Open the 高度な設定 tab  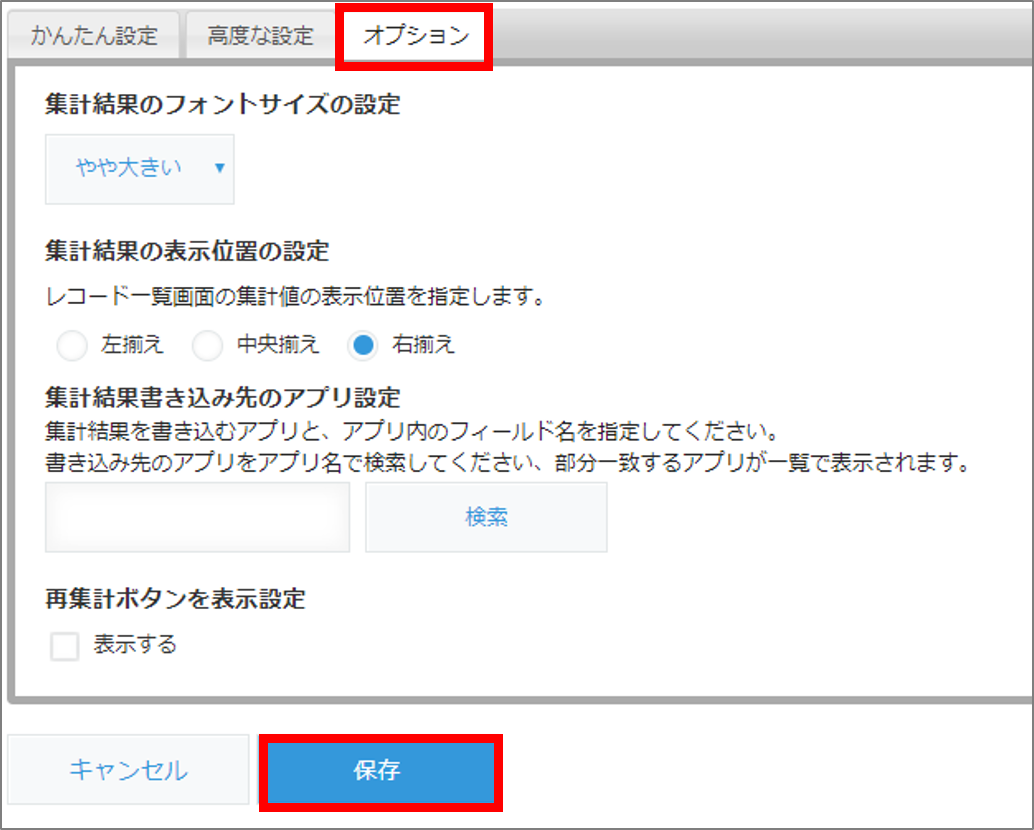(260, 37)
